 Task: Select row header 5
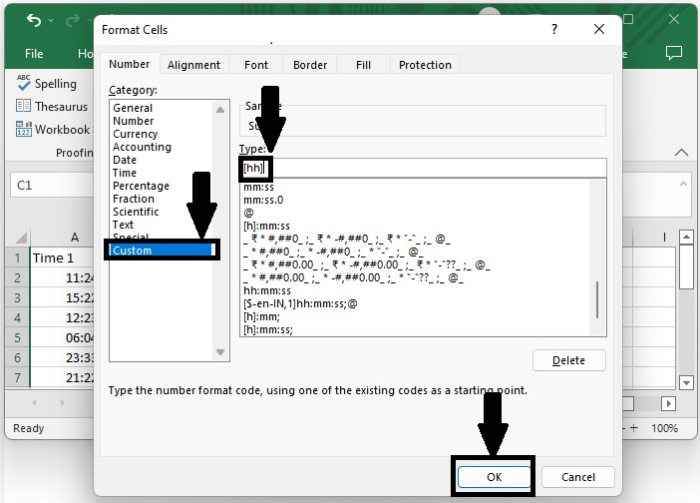tap(17, 338)
